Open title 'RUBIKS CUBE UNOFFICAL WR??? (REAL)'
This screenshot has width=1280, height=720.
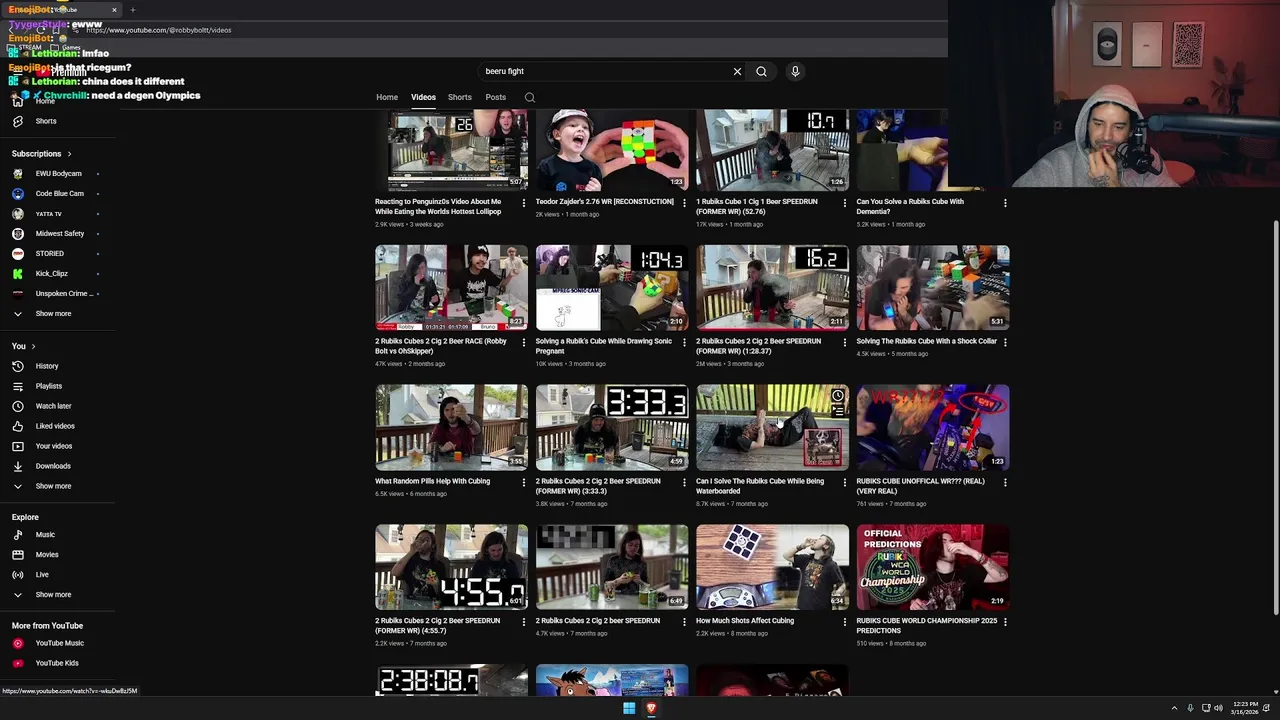click(x=920, y=486)
